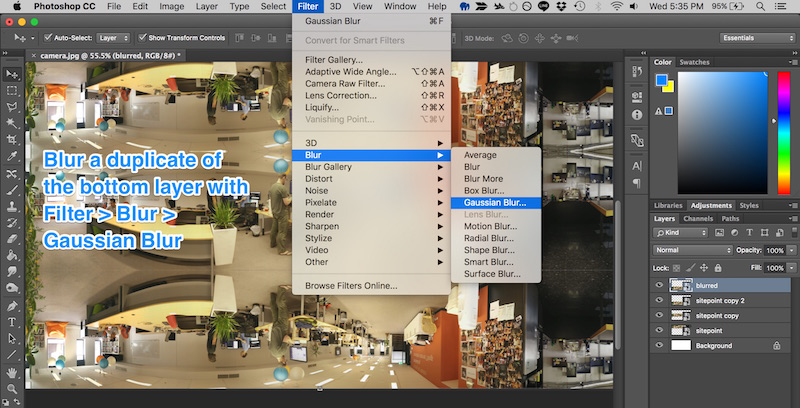Toggle Show Transform Controls checkbox
Viewport: 800px width, 408px height.
[141, 38]
